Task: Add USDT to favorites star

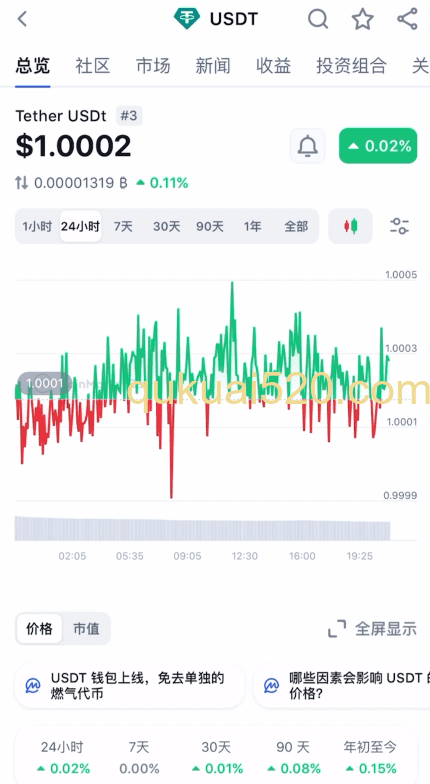Action: click(362, 19)
